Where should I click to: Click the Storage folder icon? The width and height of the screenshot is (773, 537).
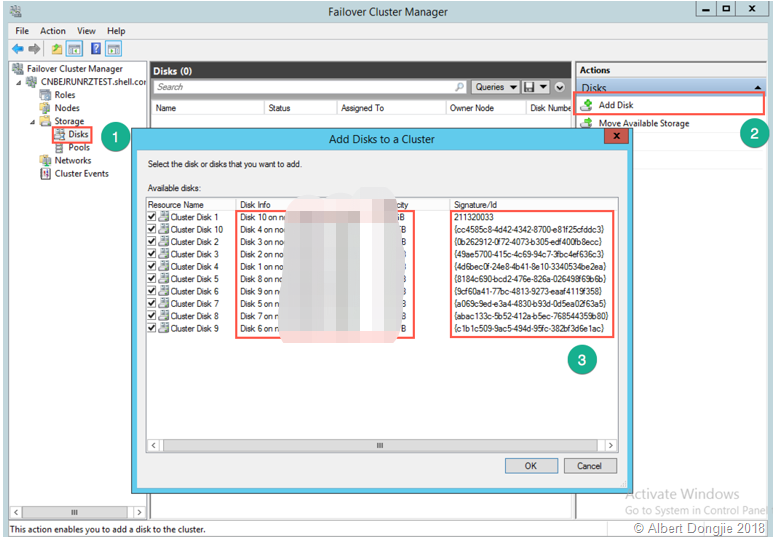click(x=45, y=121)
